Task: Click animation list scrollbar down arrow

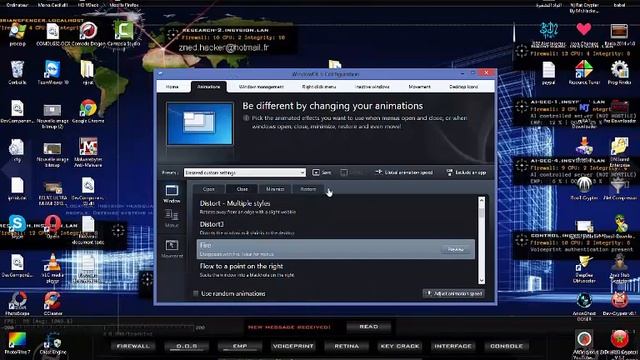Action: point(481,280)
